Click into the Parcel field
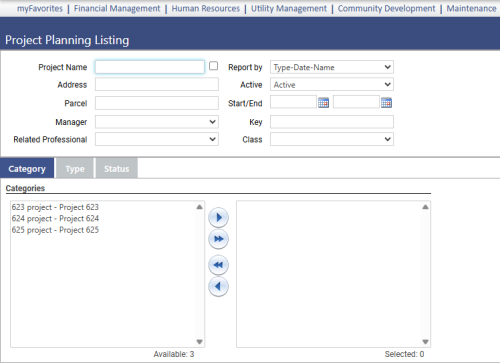 [157, 103]
